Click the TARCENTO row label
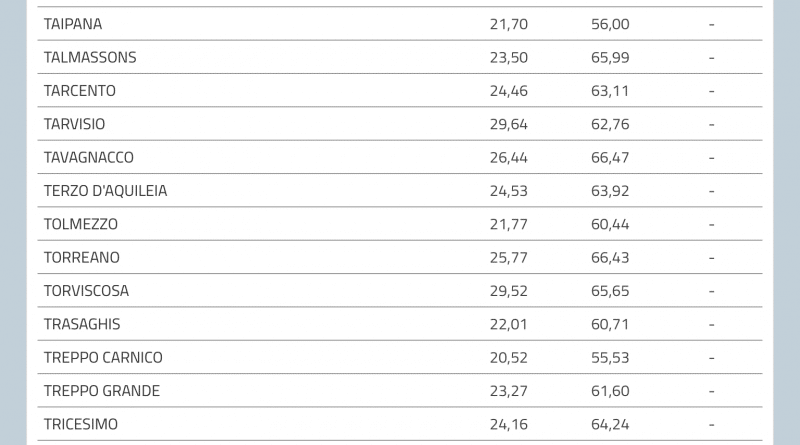 [80, 91]
